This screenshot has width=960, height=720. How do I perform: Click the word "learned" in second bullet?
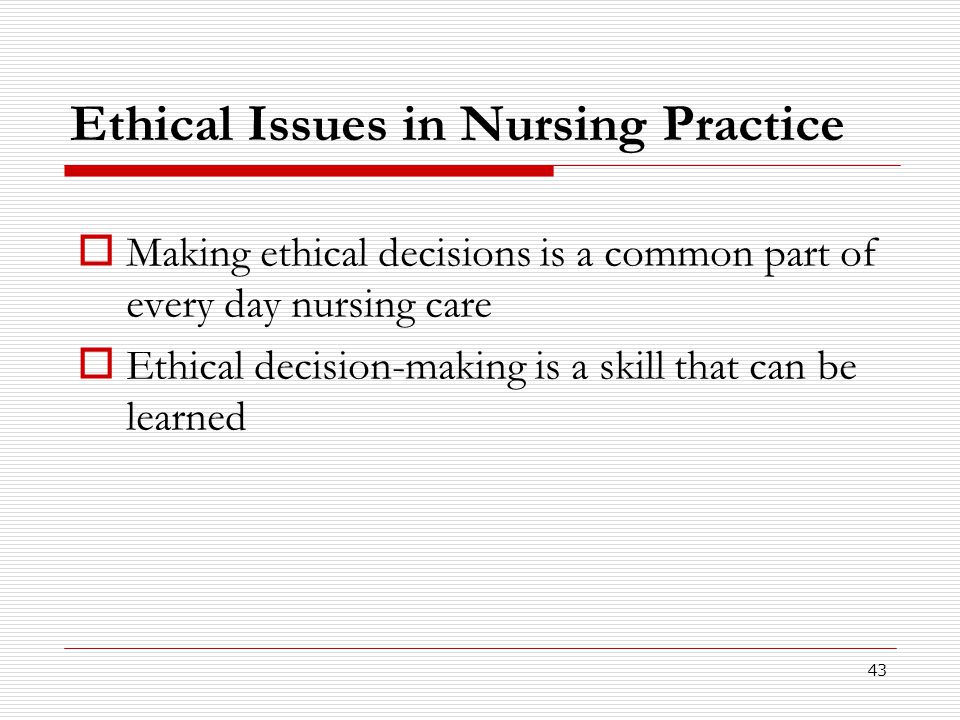coord(186,416)
